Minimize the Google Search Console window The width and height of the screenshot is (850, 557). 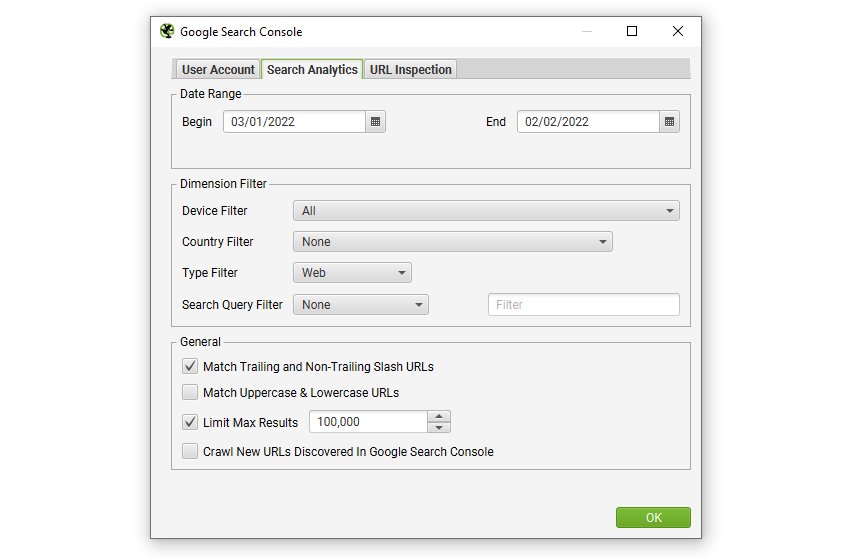[587, 31]
